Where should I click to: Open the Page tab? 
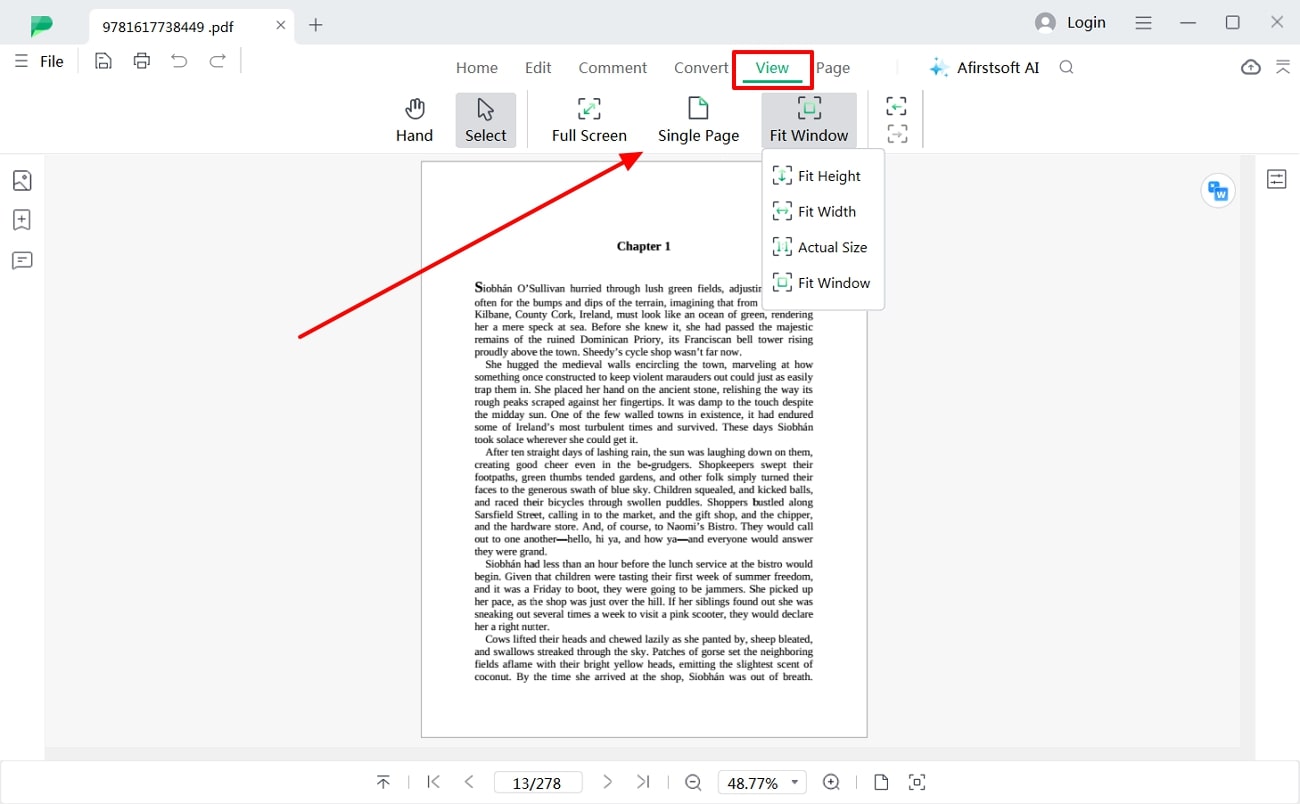point(833,68)
